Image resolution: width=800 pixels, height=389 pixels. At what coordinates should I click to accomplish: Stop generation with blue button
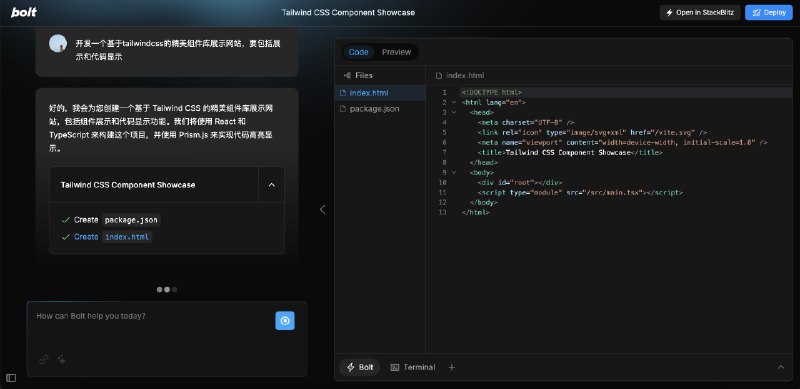tap(285, 321)
